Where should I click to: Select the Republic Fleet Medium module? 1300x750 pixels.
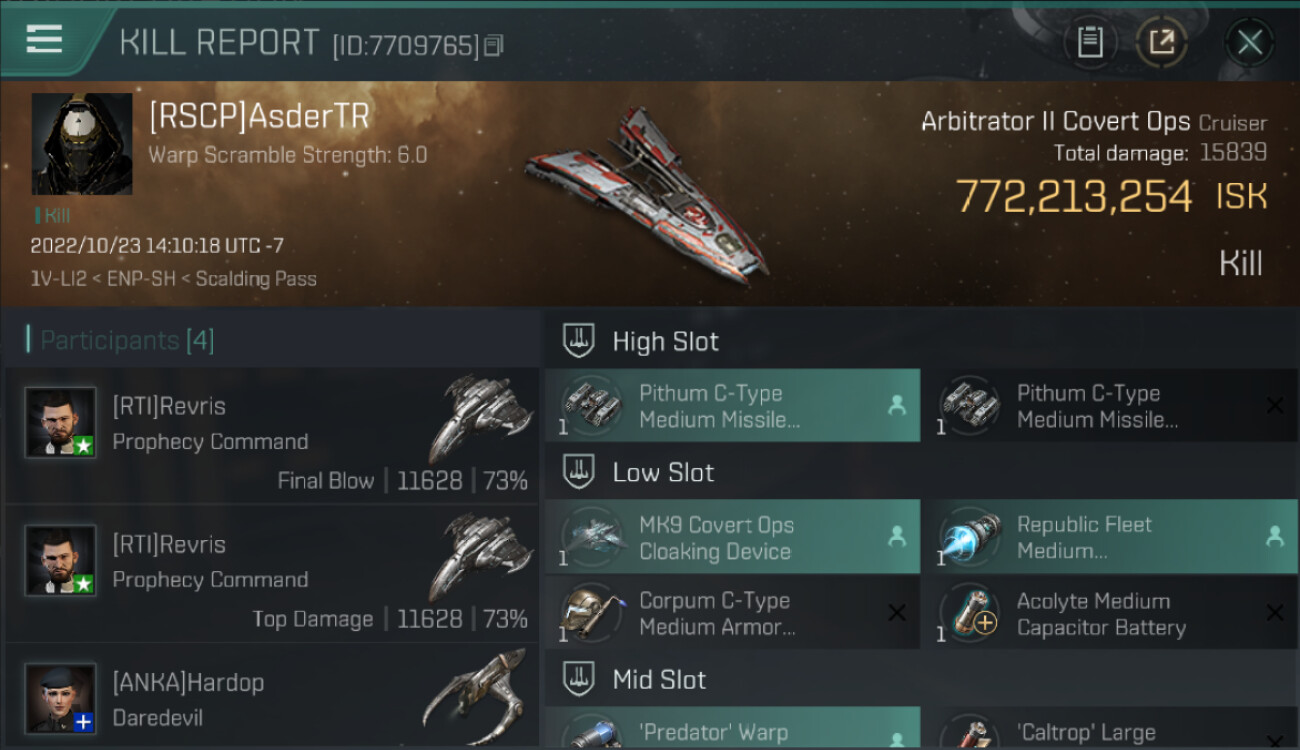pyautogui.click(x=1110, y=537)
